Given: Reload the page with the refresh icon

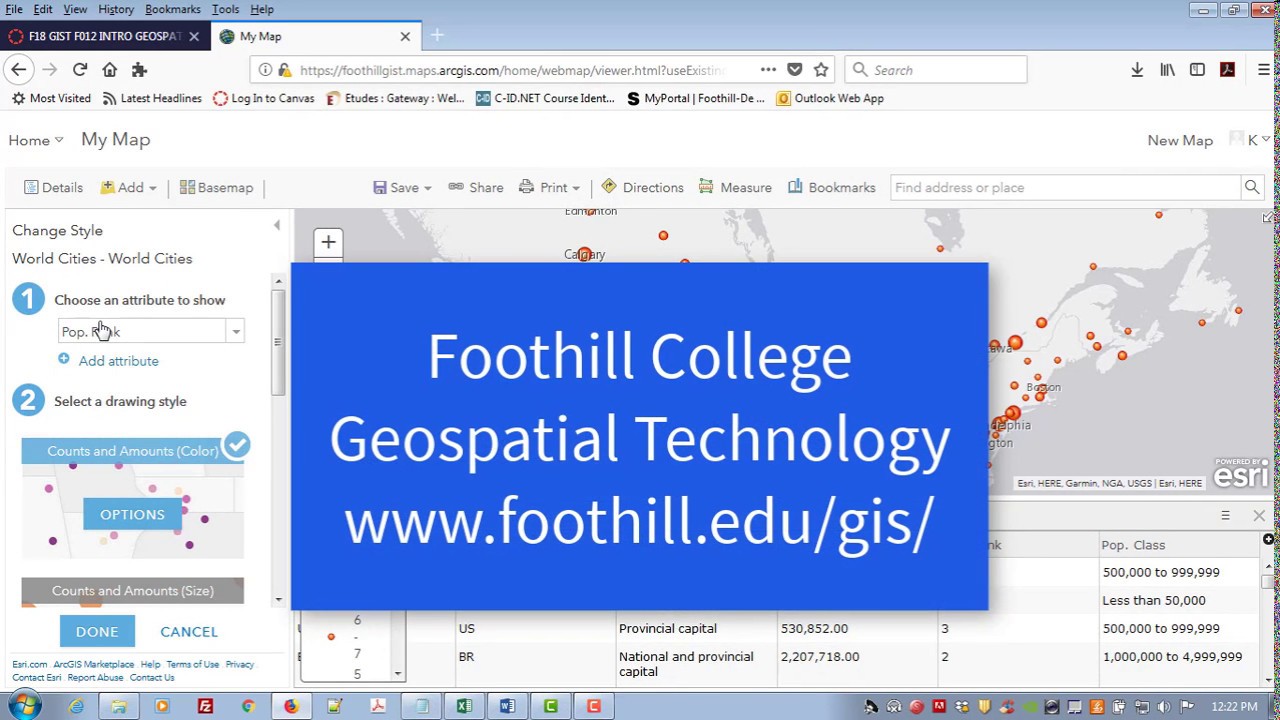Looking at the screenshot, I should coord(80,70).
